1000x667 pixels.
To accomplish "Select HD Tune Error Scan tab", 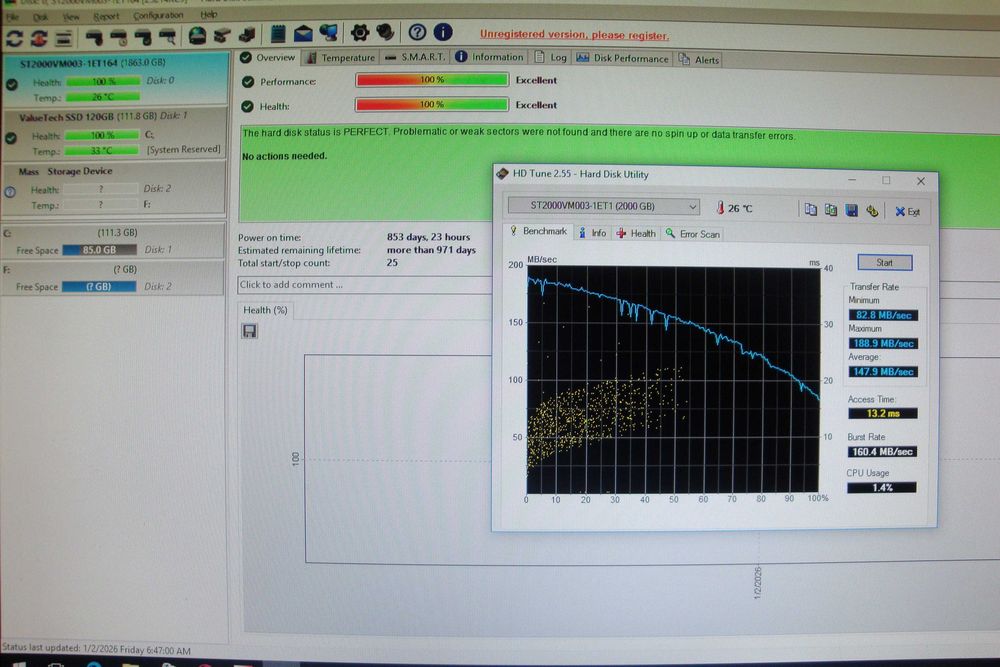I will point(693,234).
